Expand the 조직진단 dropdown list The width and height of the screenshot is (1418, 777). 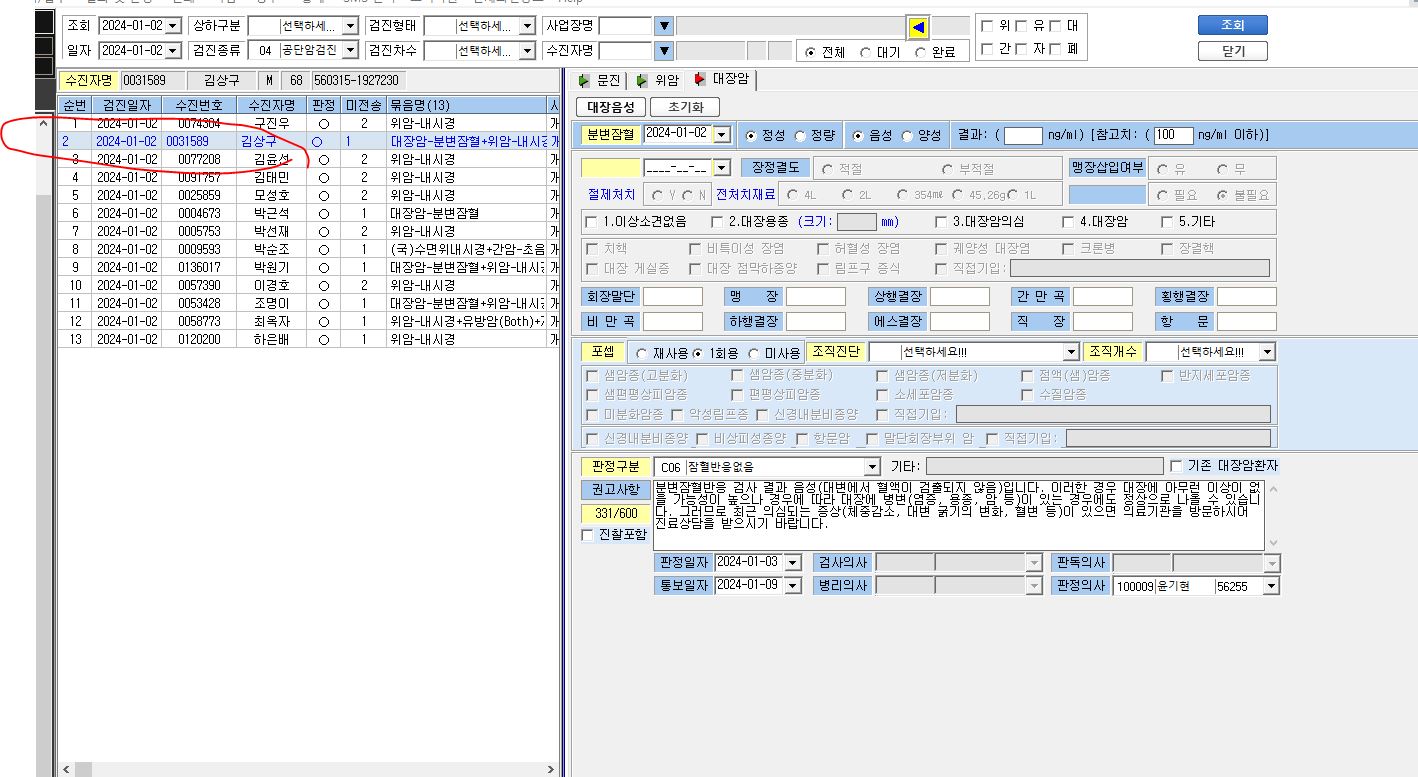[x=1071, y=352]
